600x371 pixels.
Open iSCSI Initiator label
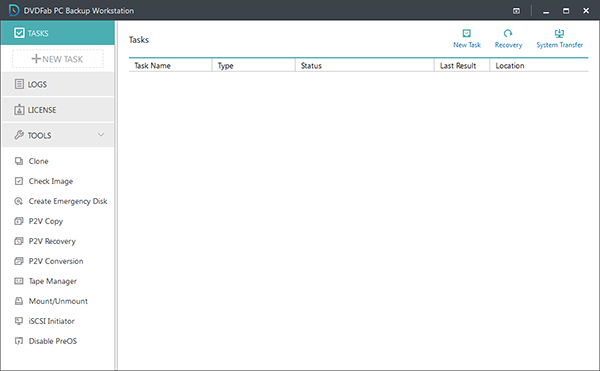pos(52,321)
